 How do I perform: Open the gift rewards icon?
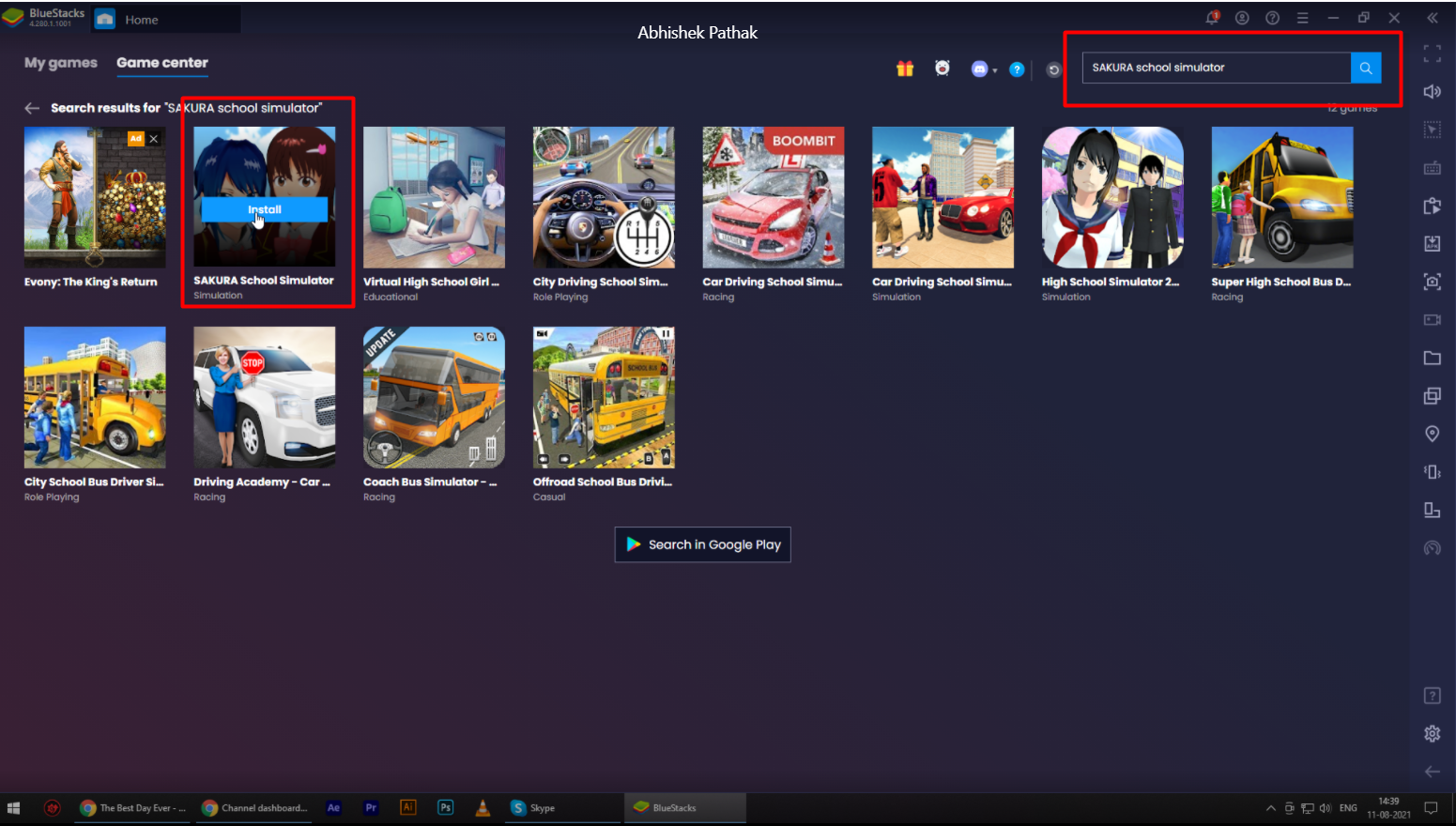pyautogui.click(x=905, y=69)
